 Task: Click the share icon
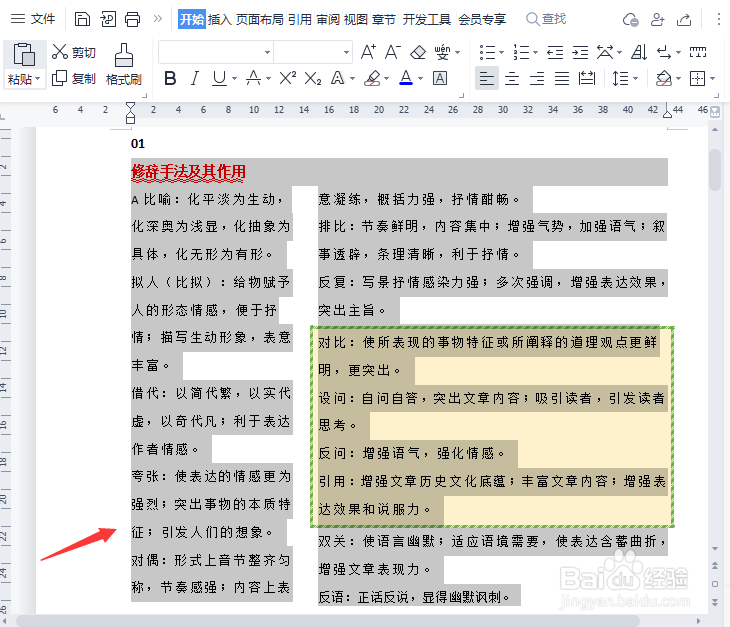coord(684,20)
